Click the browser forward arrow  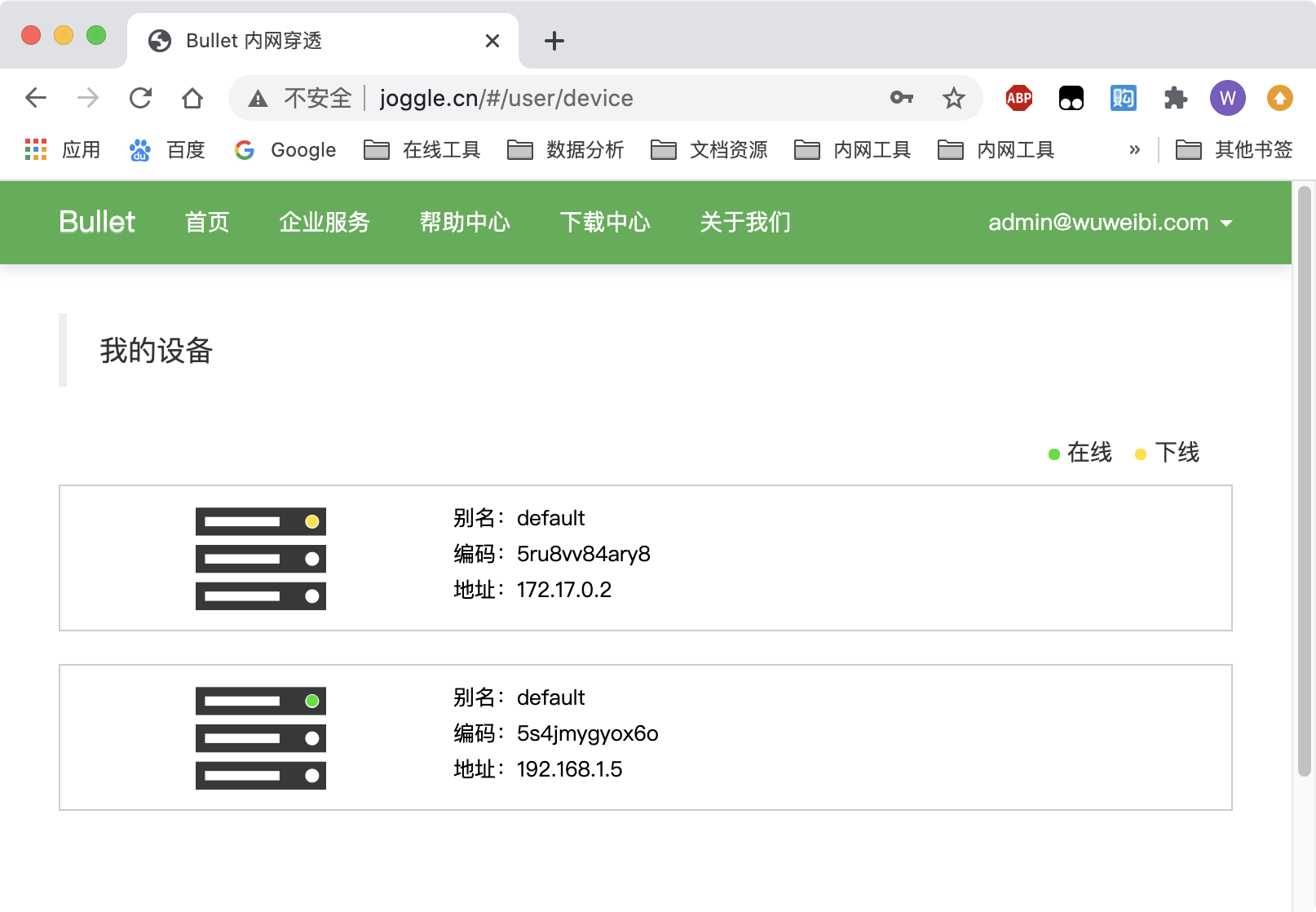88,98
